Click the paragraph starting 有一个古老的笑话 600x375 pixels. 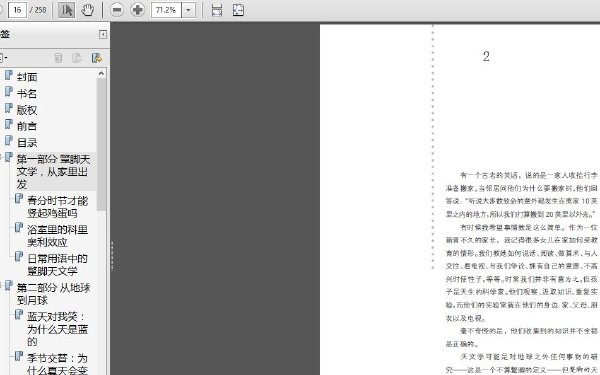[522, 194]
